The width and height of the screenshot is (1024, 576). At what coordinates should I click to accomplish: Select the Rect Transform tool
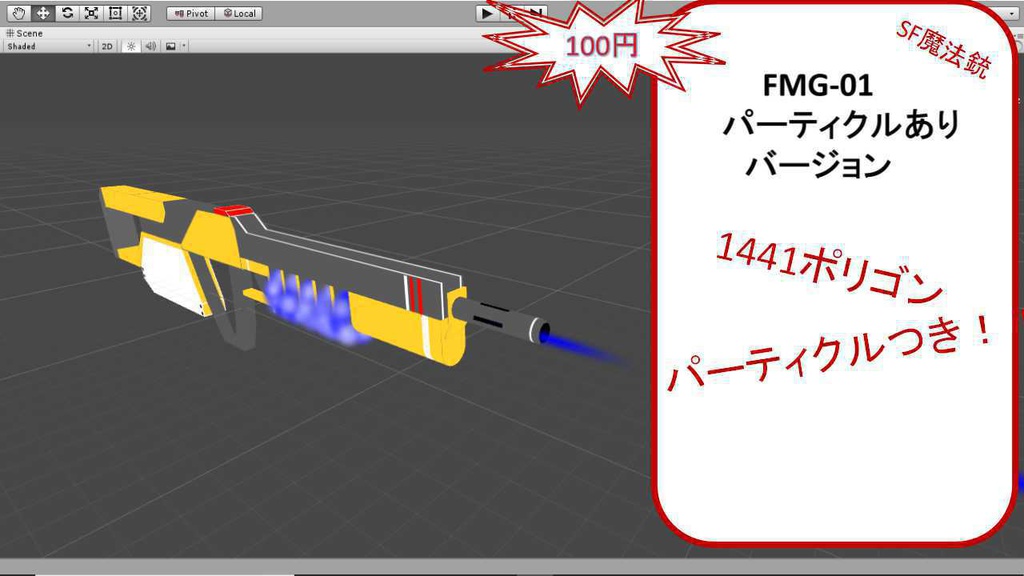pos(115,13)
